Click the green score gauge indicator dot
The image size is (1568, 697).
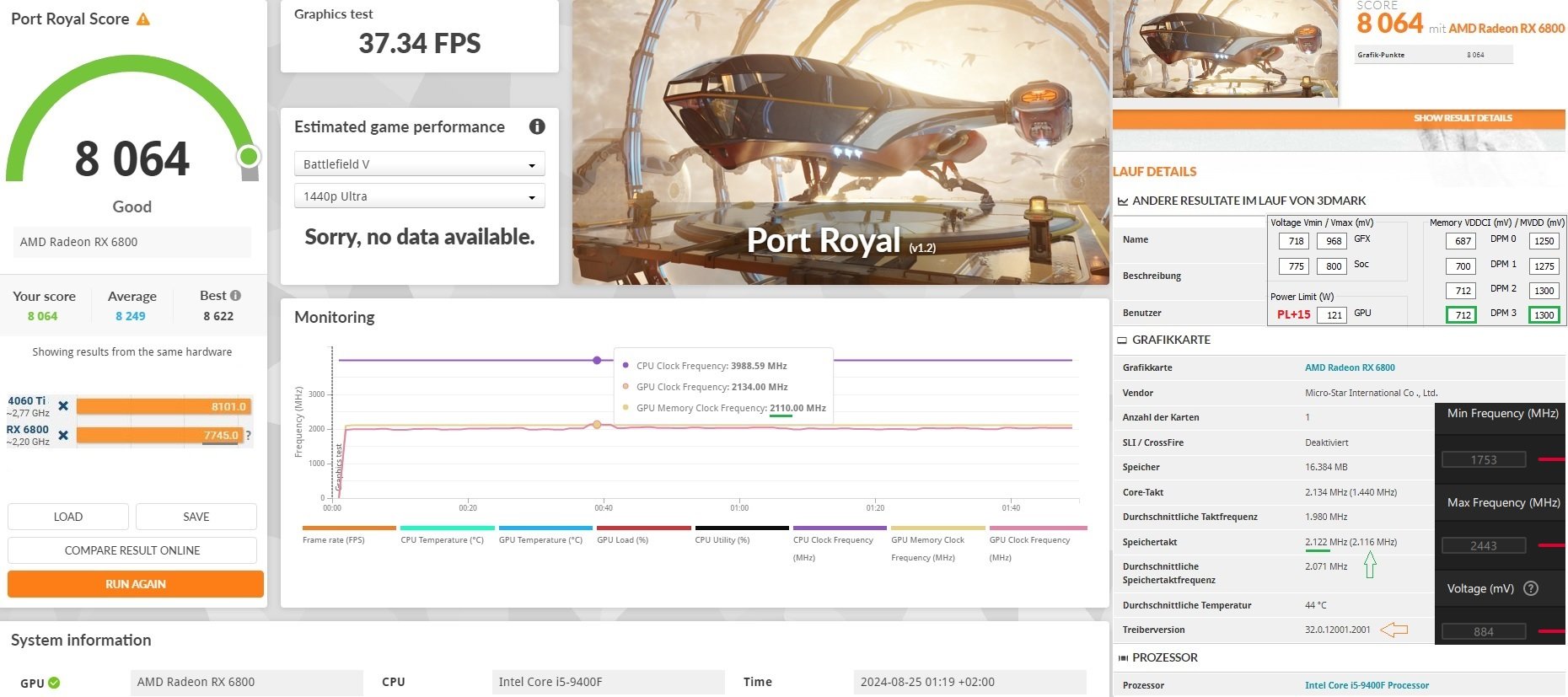point(249,157)
